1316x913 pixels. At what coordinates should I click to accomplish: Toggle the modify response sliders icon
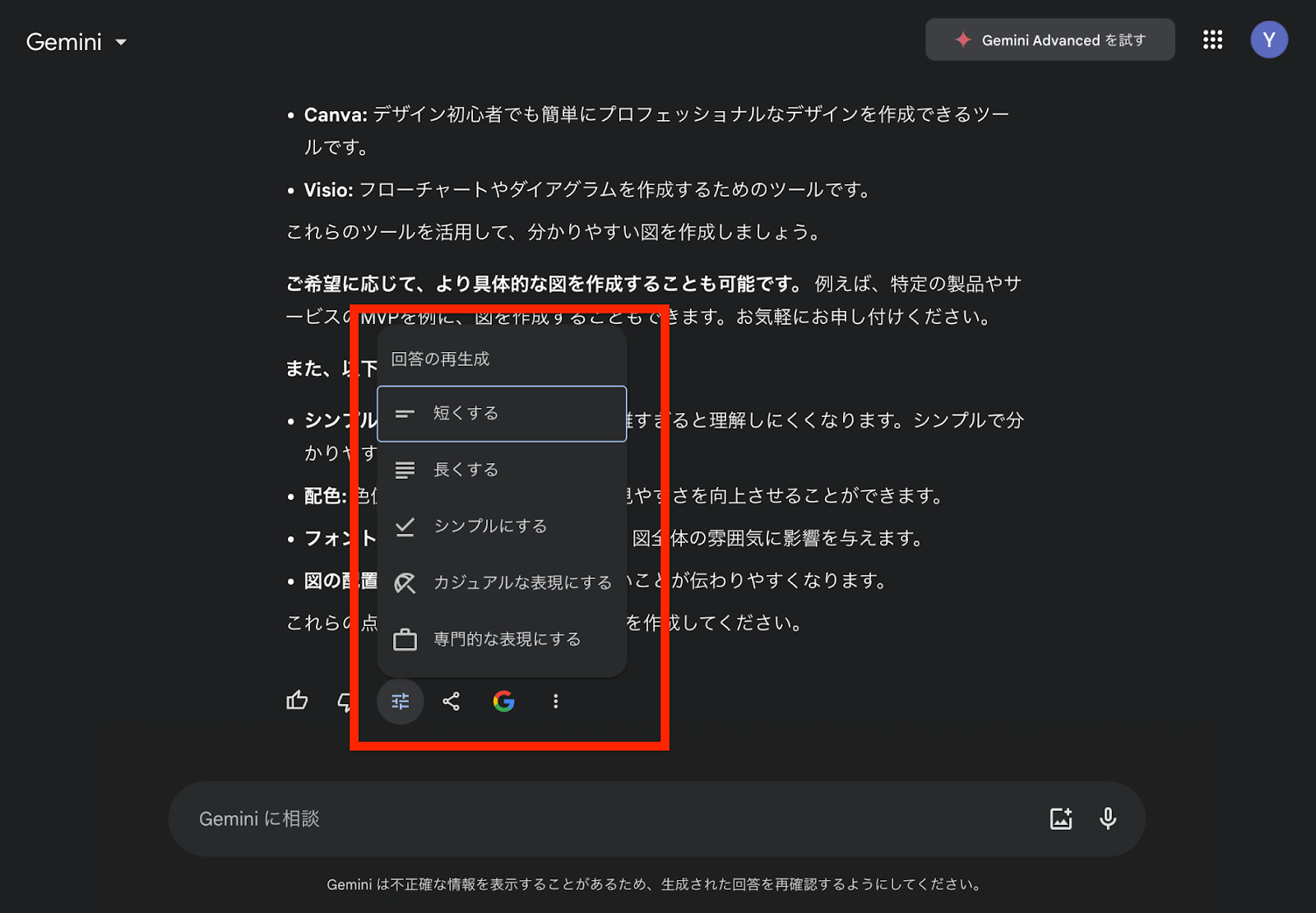tap(401, 702)
